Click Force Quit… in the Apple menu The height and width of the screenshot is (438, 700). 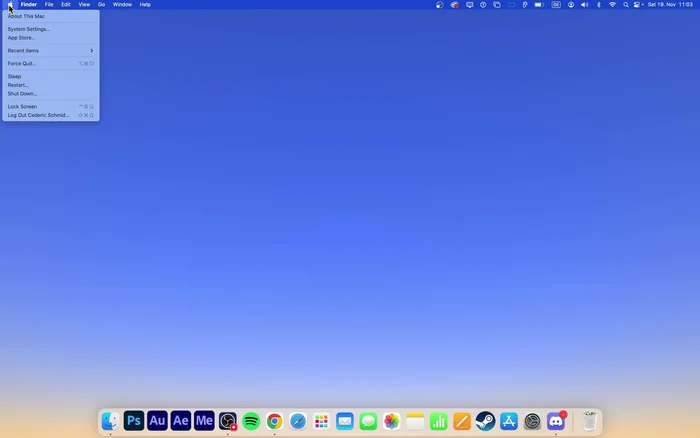coord(22,63)
